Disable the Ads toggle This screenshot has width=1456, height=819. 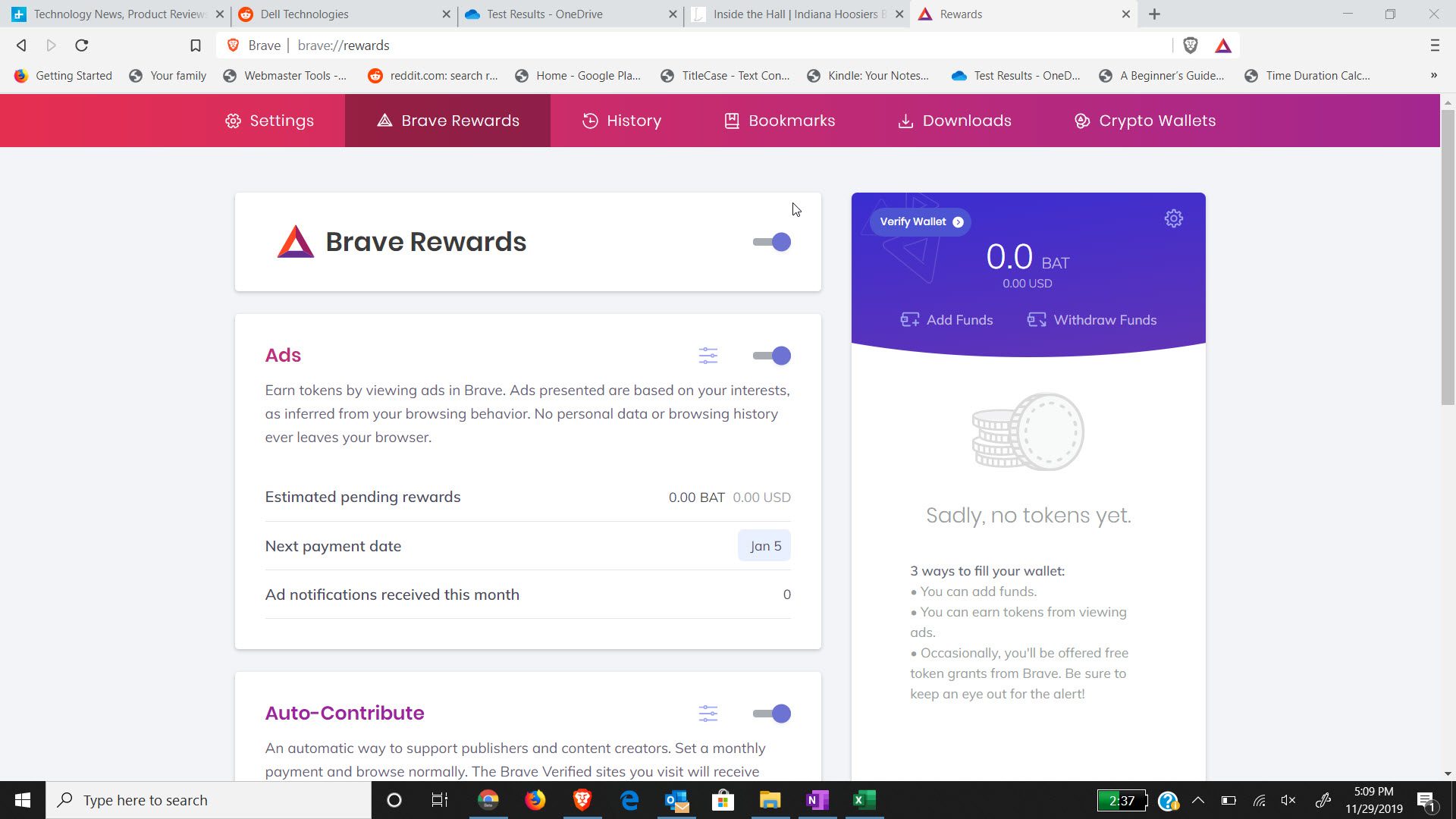click(772, 356)
